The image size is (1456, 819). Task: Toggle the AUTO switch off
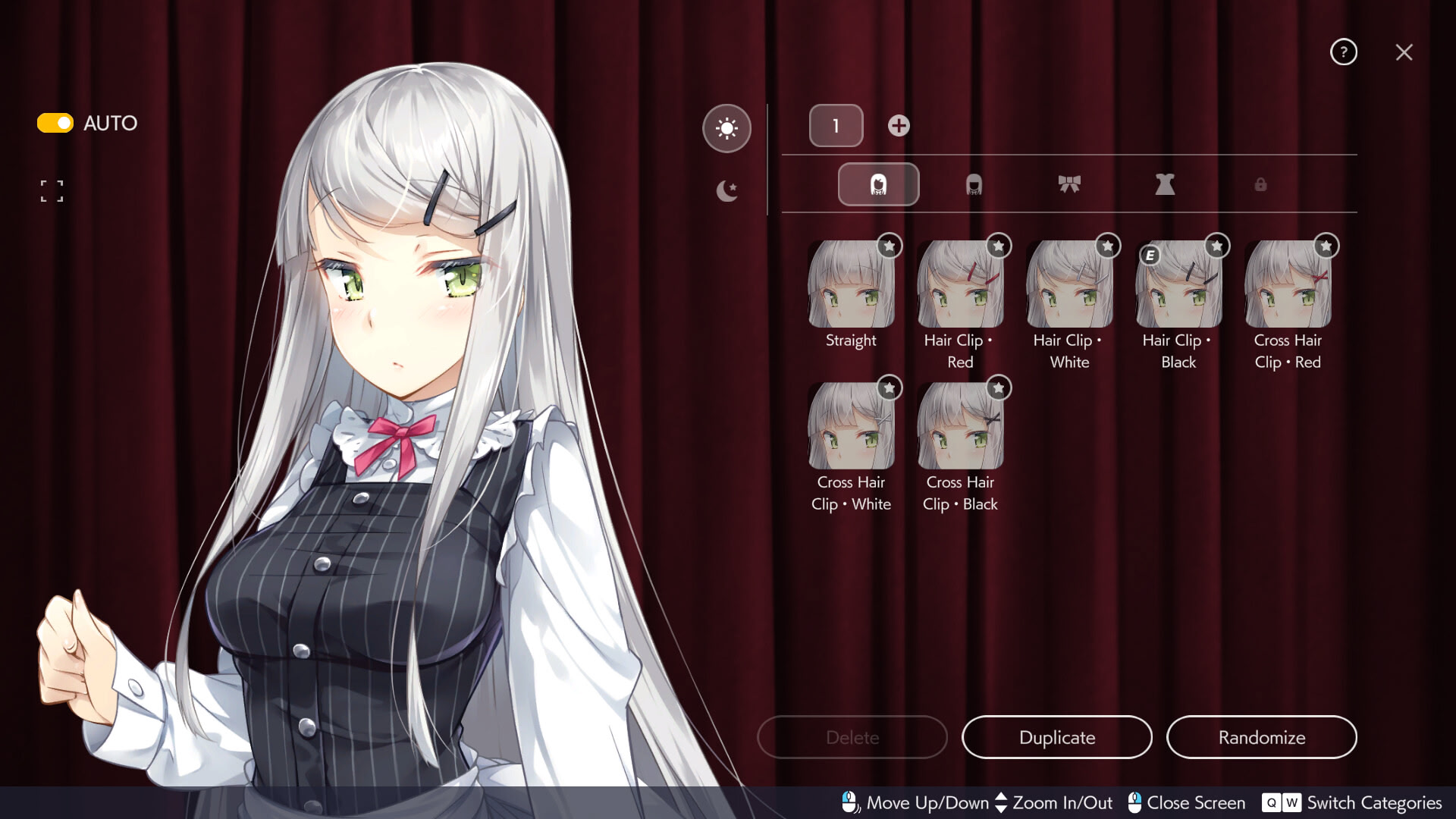pos(55,123)
